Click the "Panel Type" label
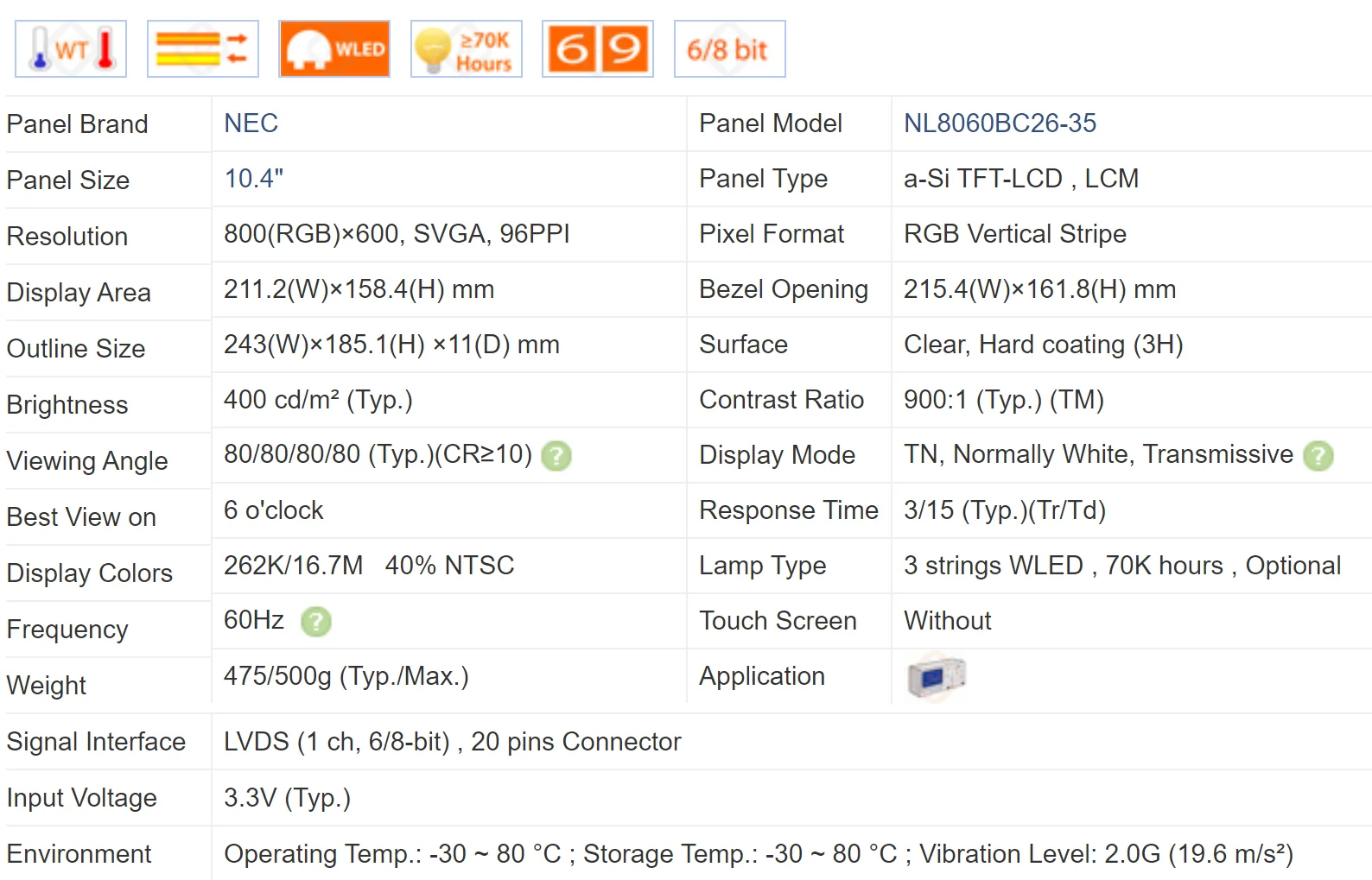This screenshot has width=1372, height=880. pos(763,179)
